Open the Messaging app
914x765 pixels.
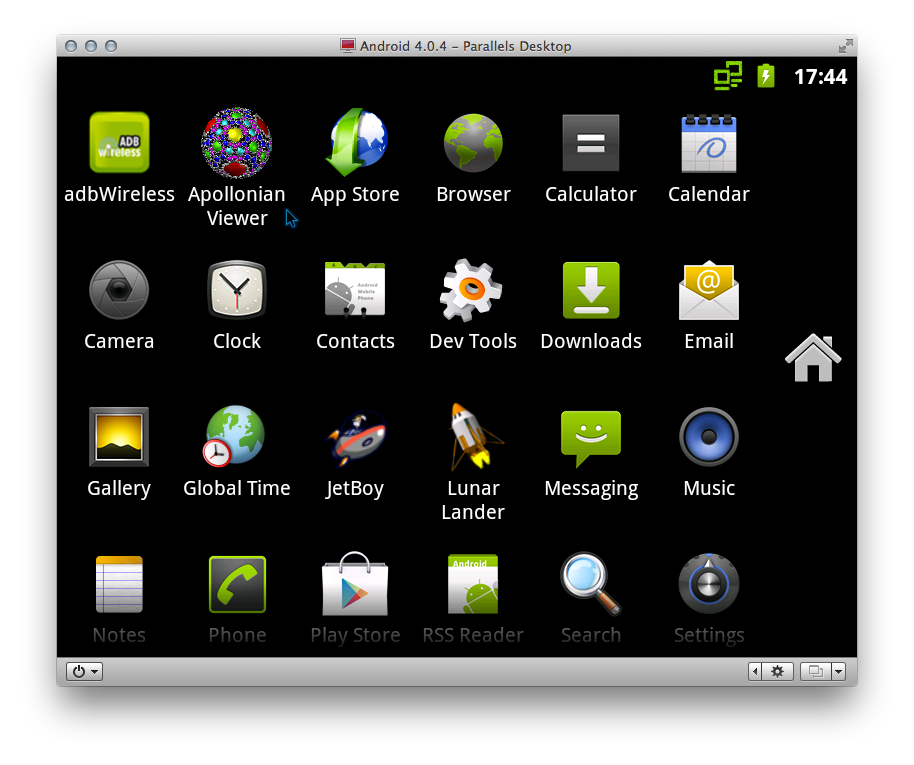pos(591,437)
